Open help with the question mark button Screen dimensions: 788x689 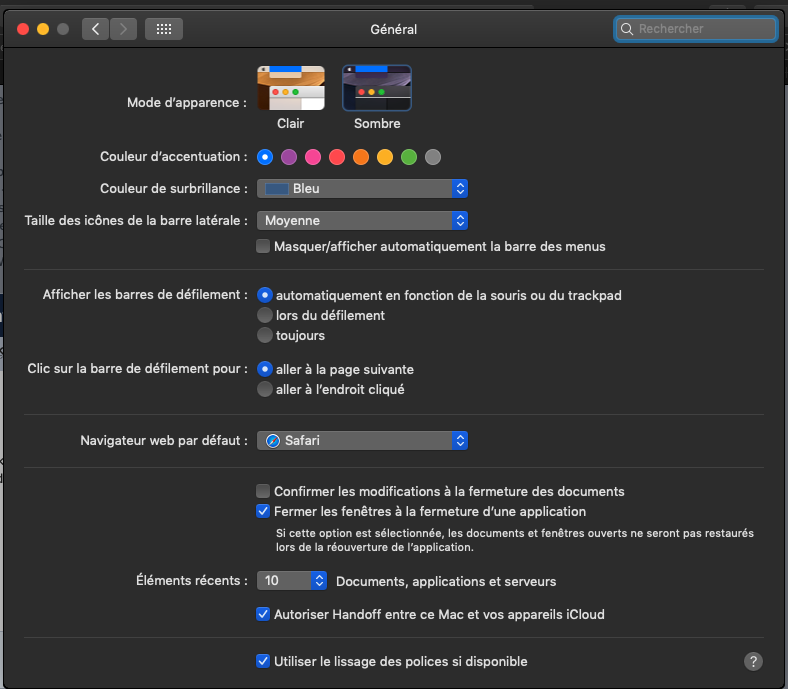pos(753,661)
